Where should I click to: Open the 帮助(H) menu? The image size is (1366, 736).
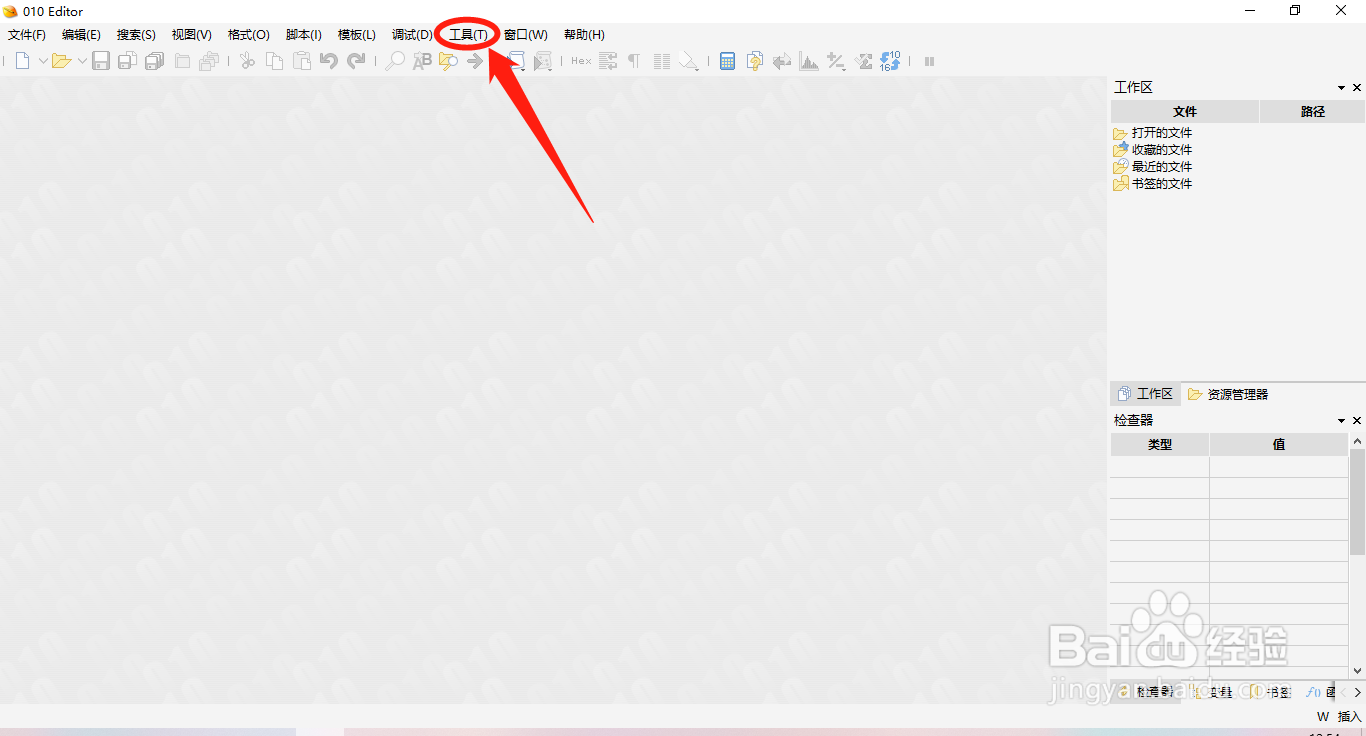(584, 34)
